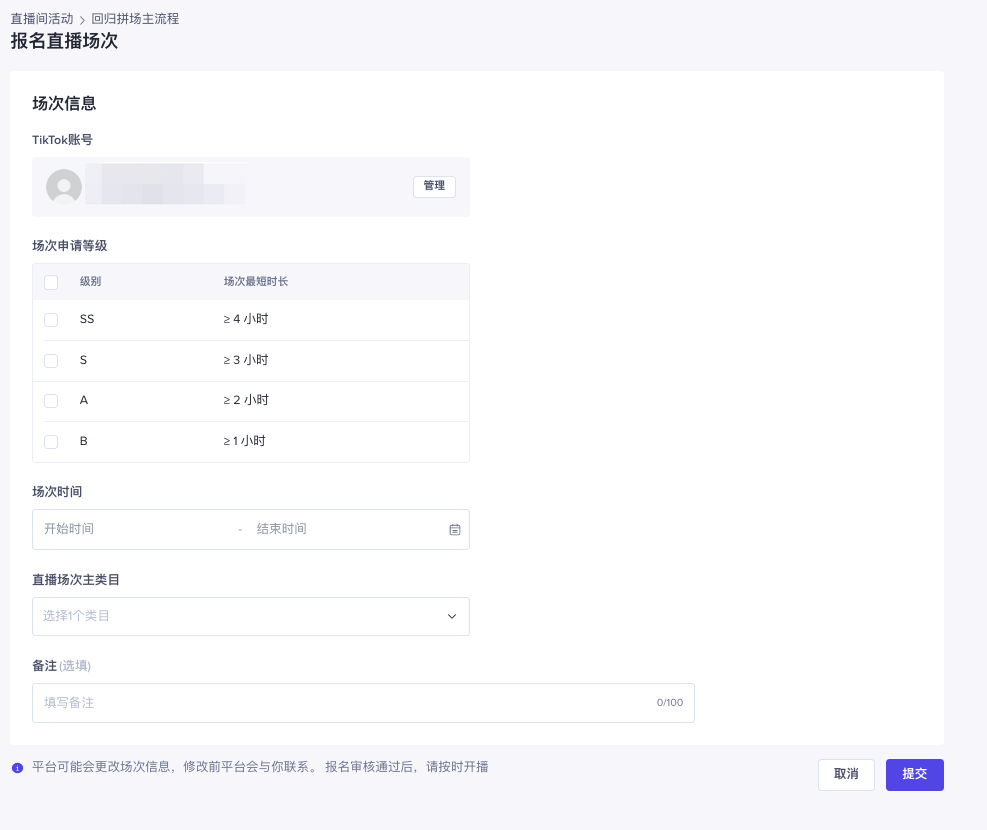The height and width of the screenshot is (830, 987).
Task: Check the S level checkbox
Action: 51,360
